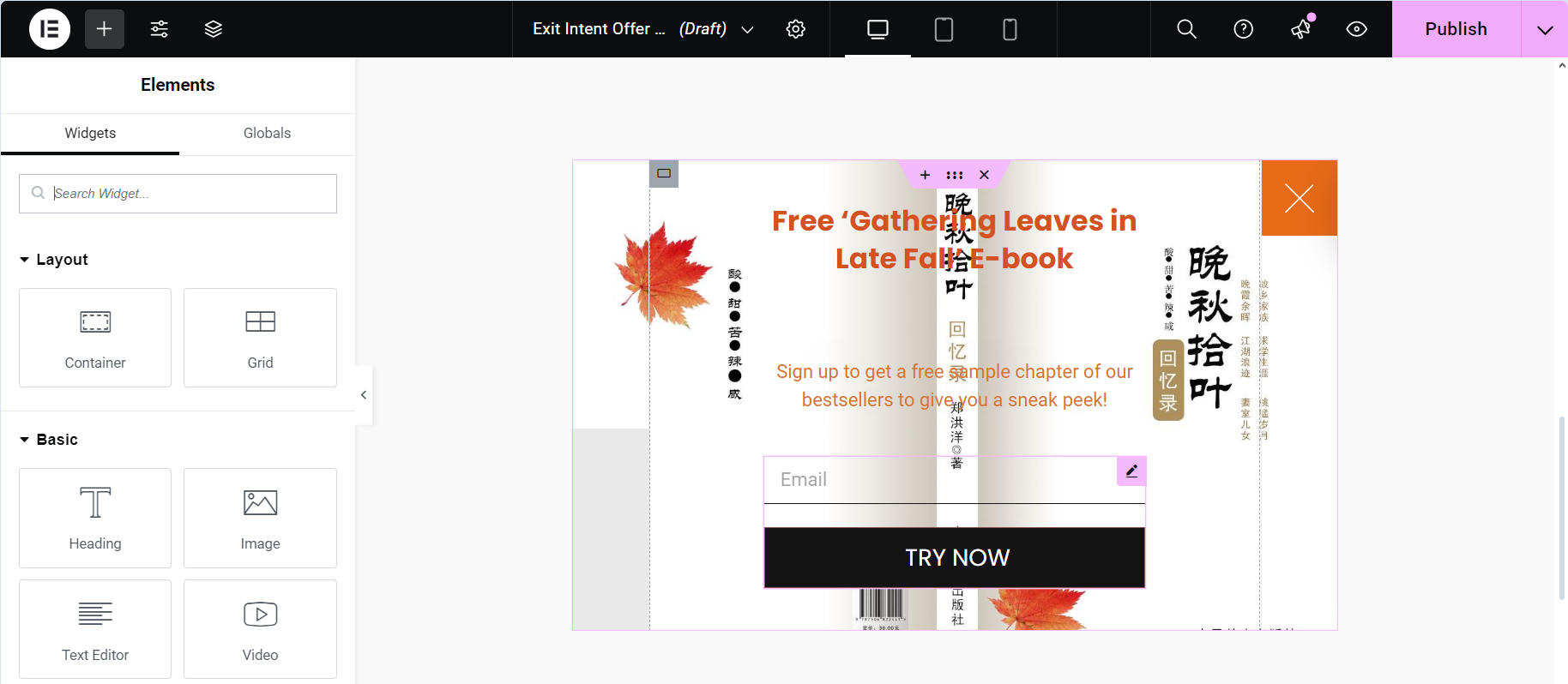Collapse the Basic widgets section
The width and height of the screenshot is (1568, 684).
[48, 440]
